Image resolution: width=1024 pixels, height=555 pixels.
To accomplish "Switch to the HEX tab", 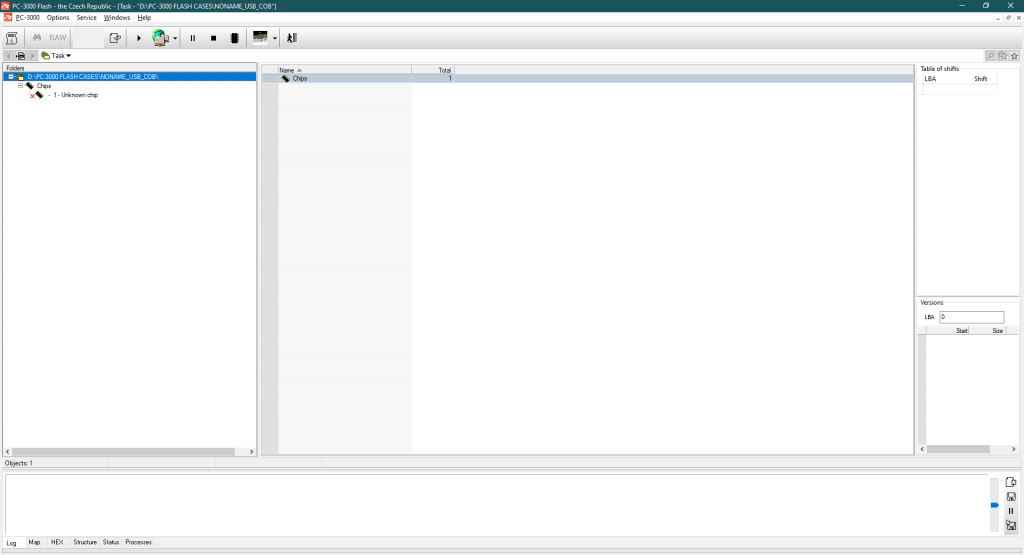I will tap(57, 542).
